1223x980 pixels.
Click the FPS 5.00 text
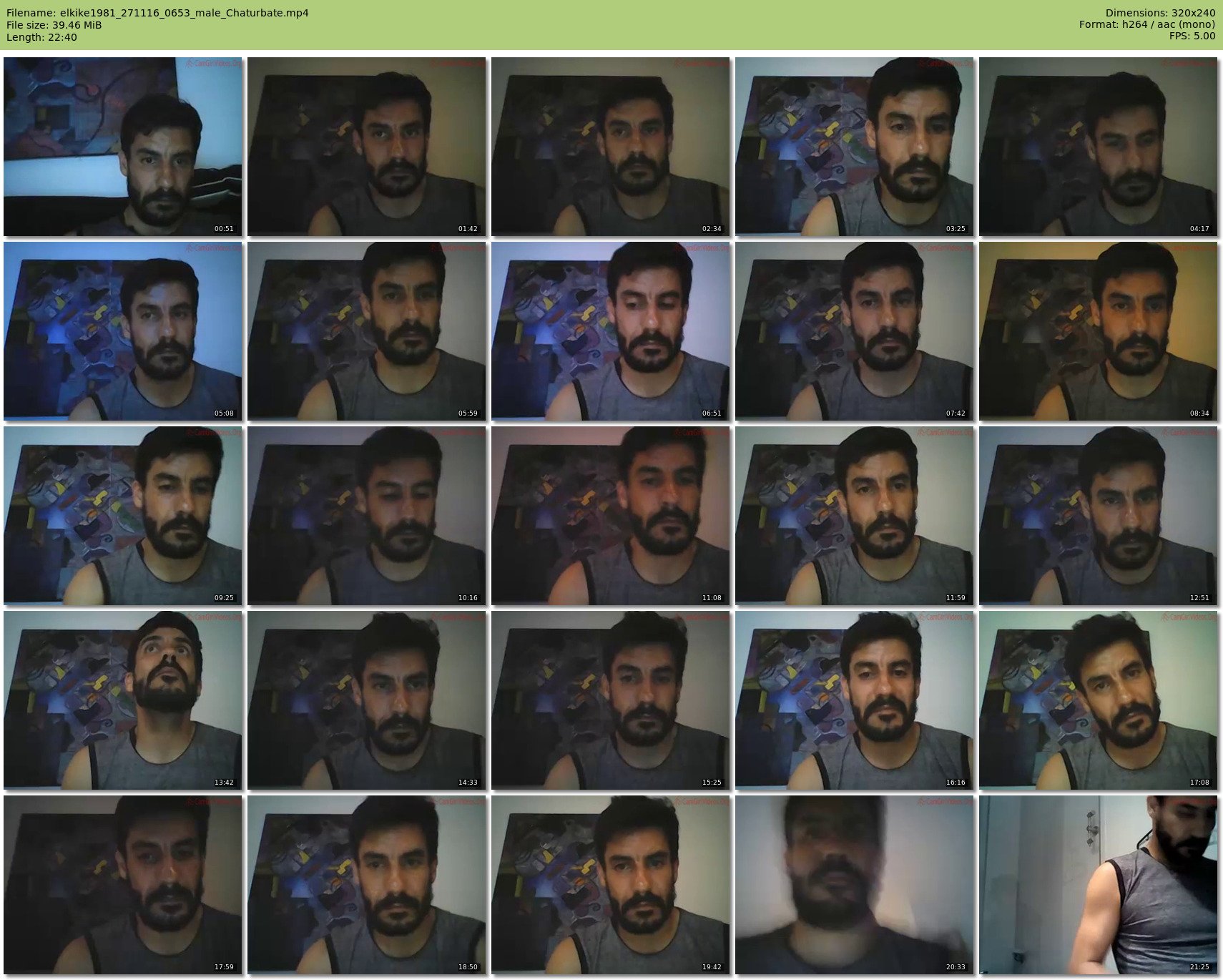1192,36
